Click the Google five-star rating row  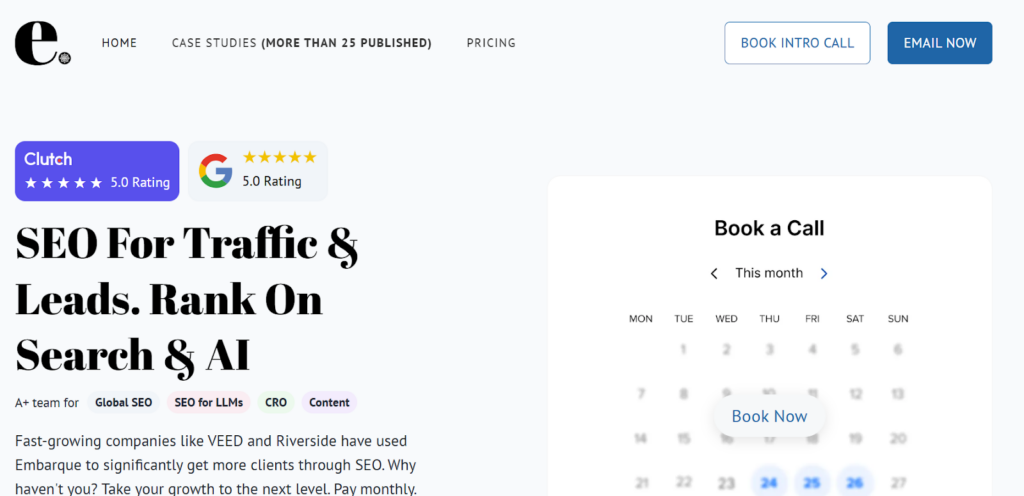(279, 157)
